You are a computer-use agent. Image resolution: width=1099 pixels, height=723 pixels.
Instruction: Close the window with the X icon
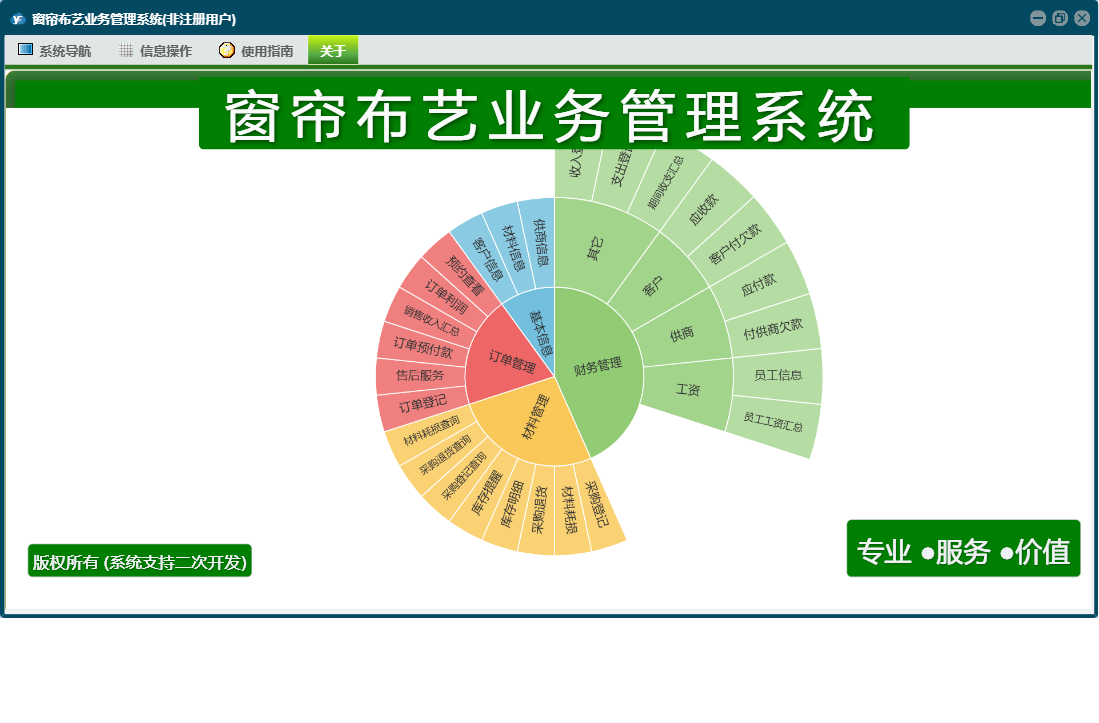(x=1082, y=18)
